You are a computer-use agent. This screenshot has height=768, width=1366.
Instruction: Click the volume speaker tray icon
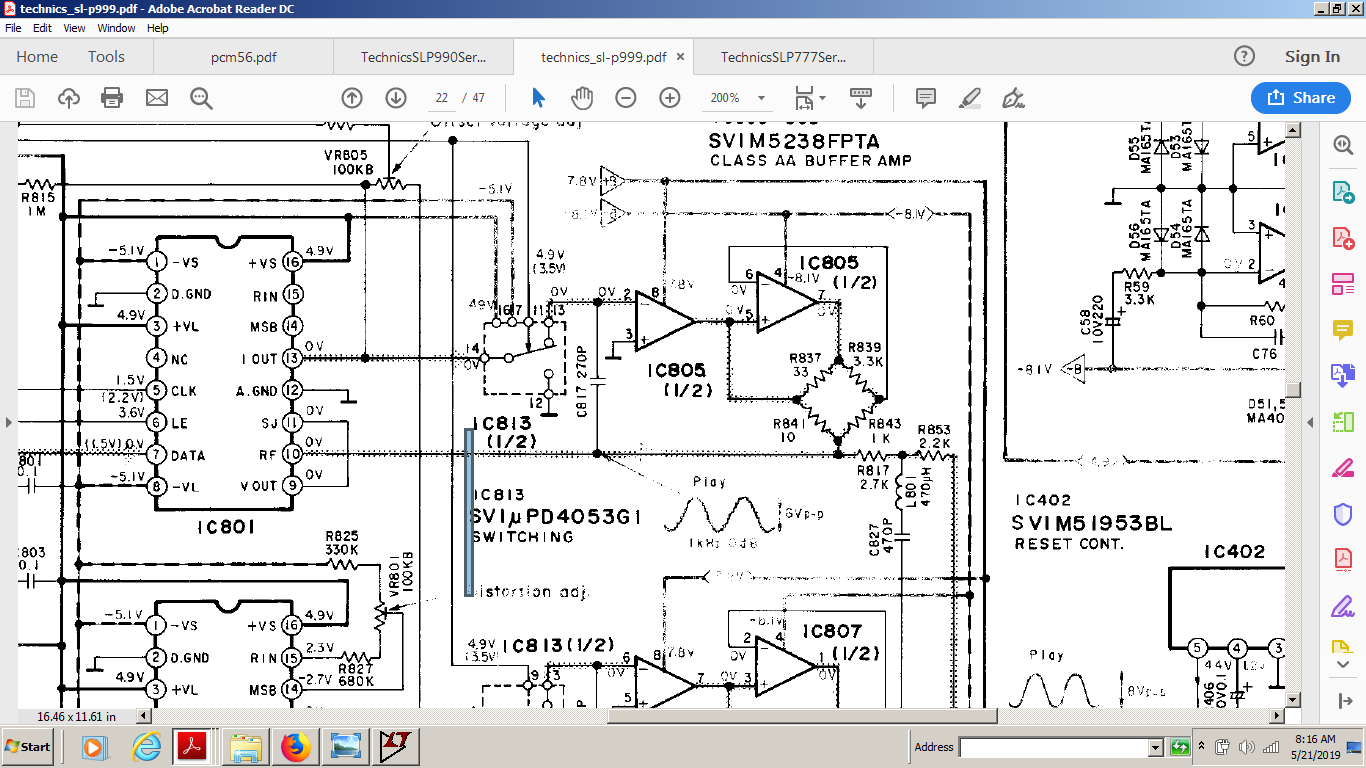pyautogui.click(x=1246, y=746)
